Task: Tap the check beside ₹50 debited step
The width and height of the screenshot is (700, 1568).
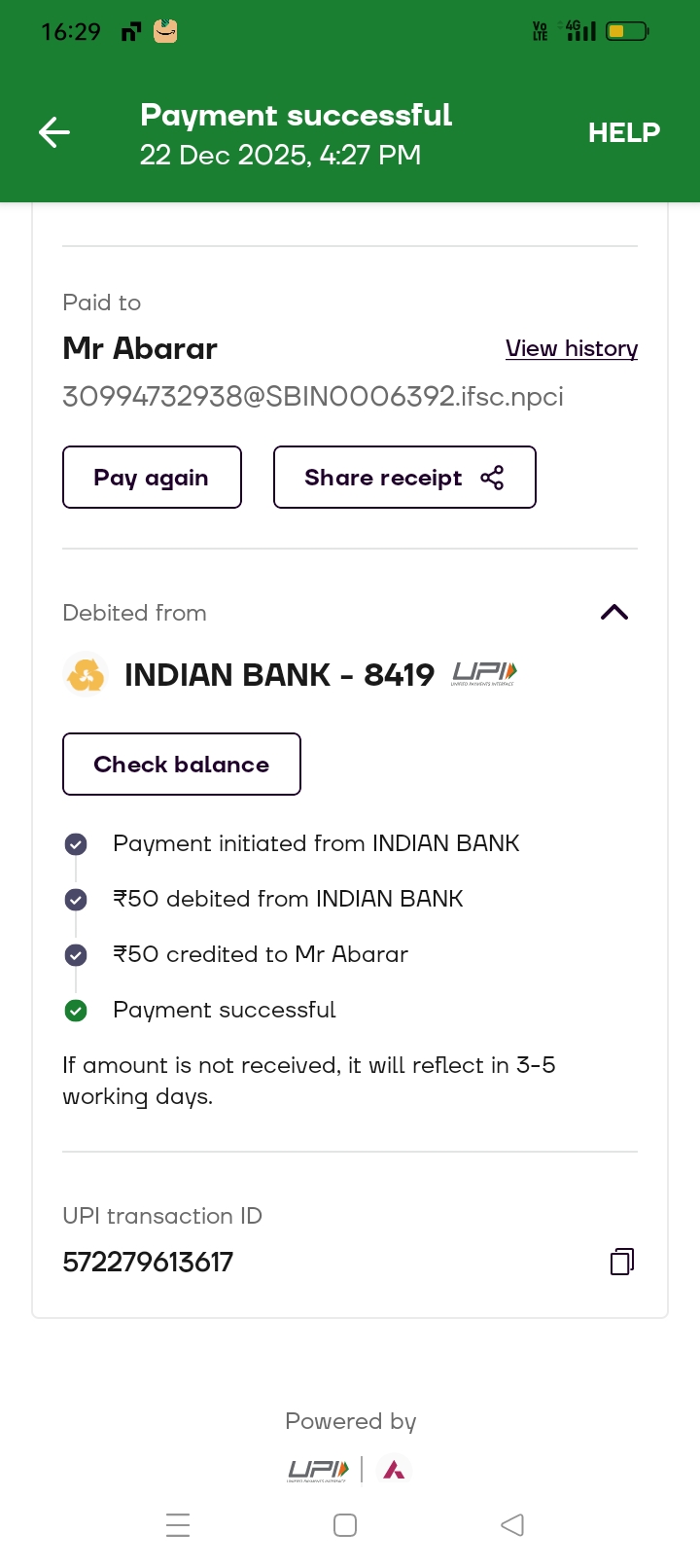Action: pyautogui.click(x=76, y=900)
